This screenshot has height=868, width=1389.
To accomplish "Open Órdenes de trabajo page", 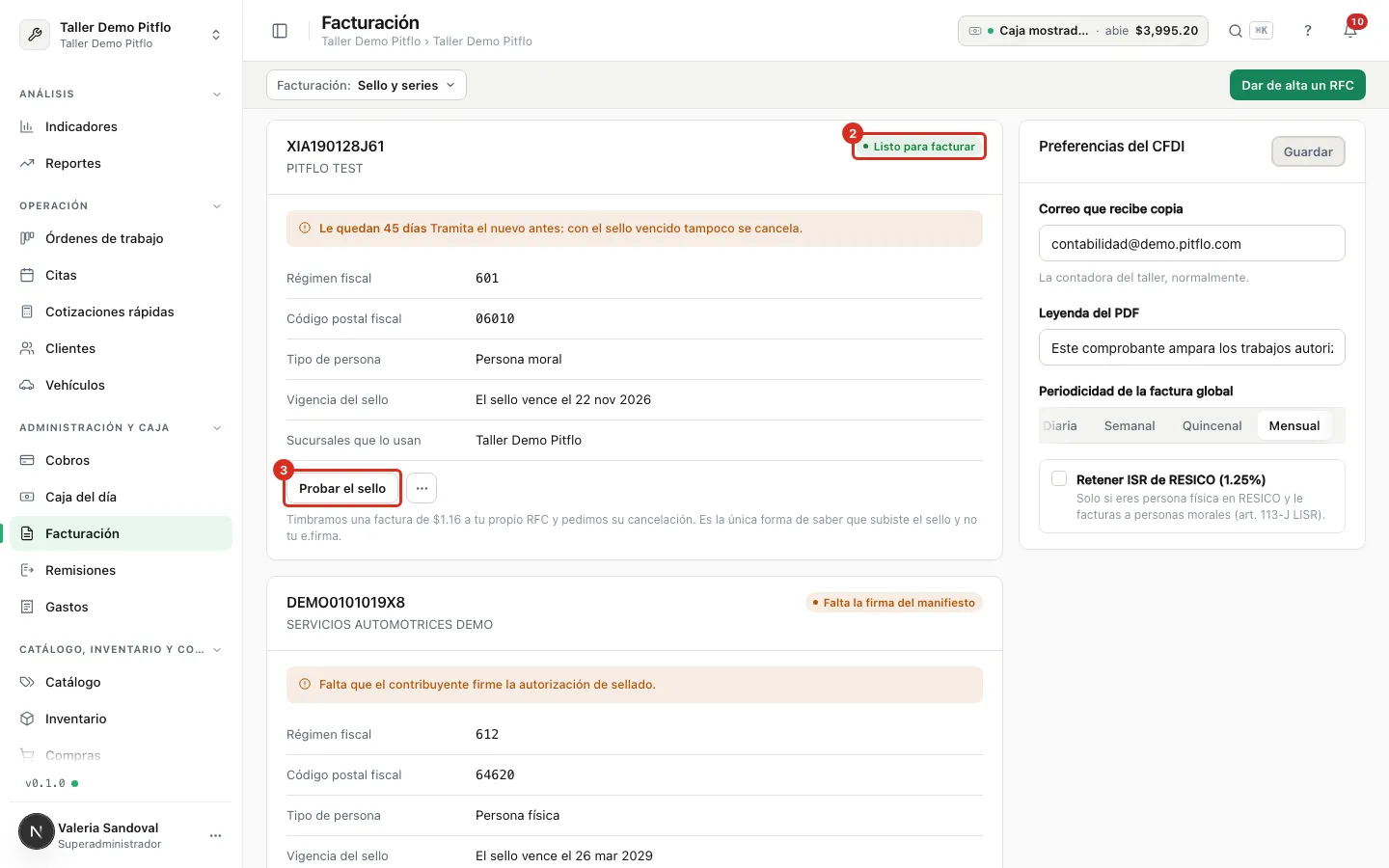I will [x=122, y=238].
